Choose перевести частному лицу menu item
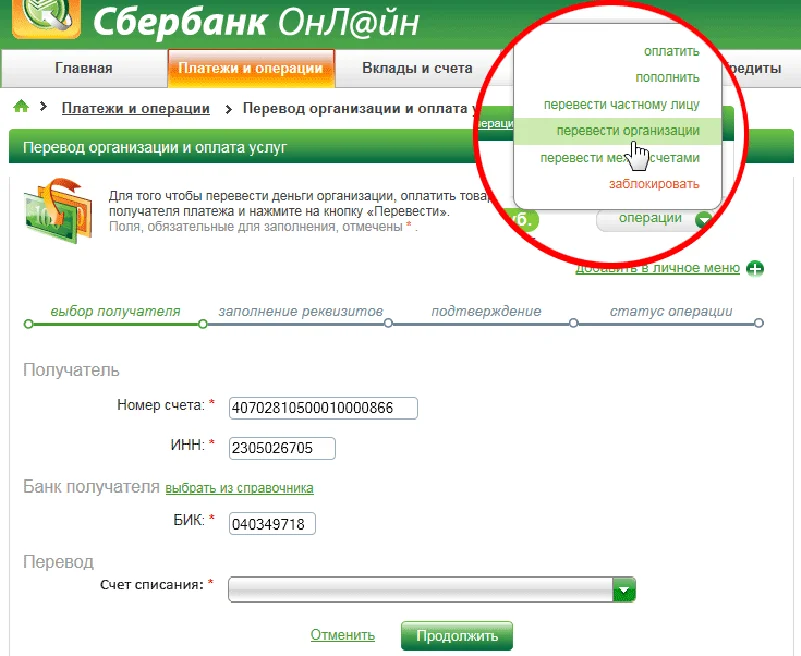Image resolution: width=801 pixels, height=656 pixels. point(621,104)
